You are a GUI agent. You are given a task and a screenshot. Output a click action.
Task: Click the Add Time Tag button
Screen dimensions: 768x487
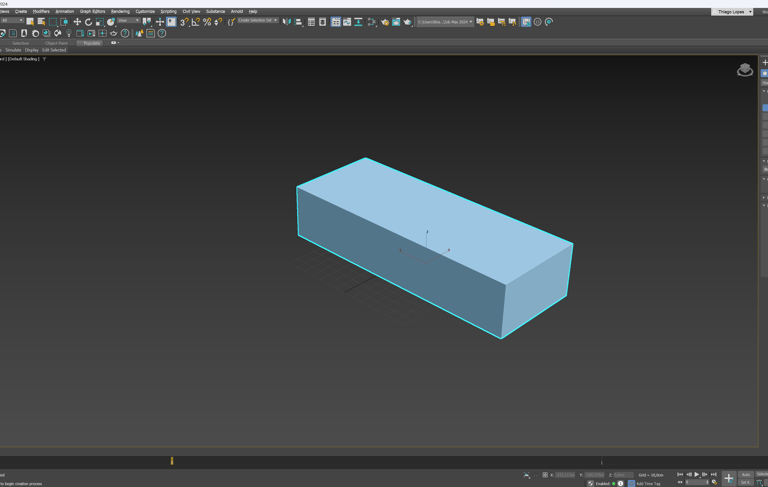point(648,483)
